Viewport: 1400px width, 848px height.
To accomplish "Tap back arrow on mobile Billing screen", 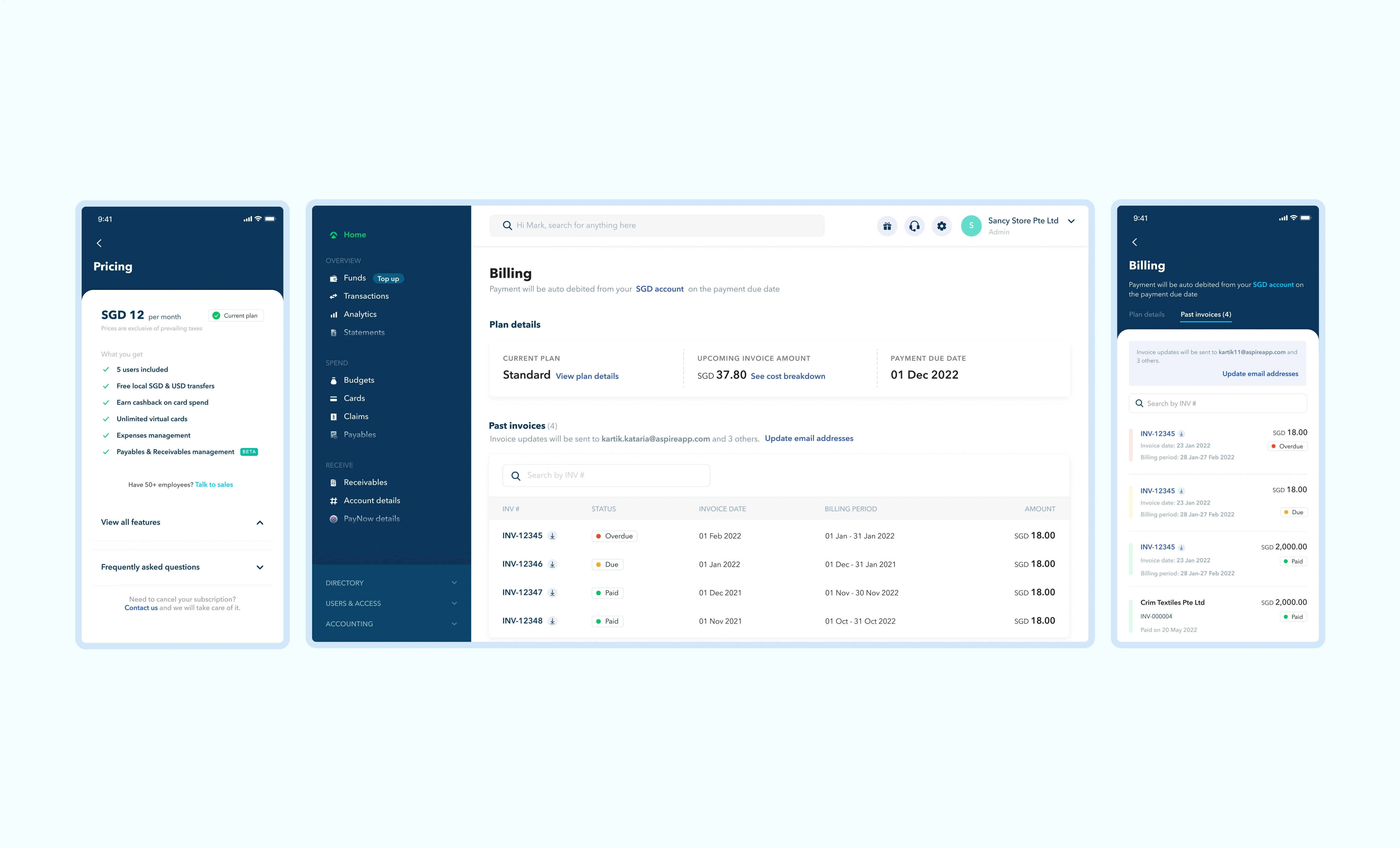I will click(1135, 242).
